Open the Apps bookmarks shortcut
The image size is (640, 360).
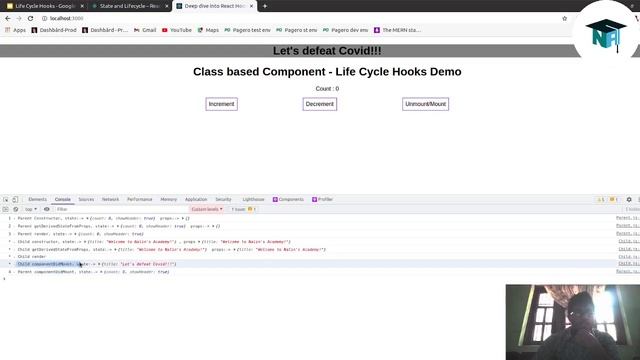click(x=15, y=30)
